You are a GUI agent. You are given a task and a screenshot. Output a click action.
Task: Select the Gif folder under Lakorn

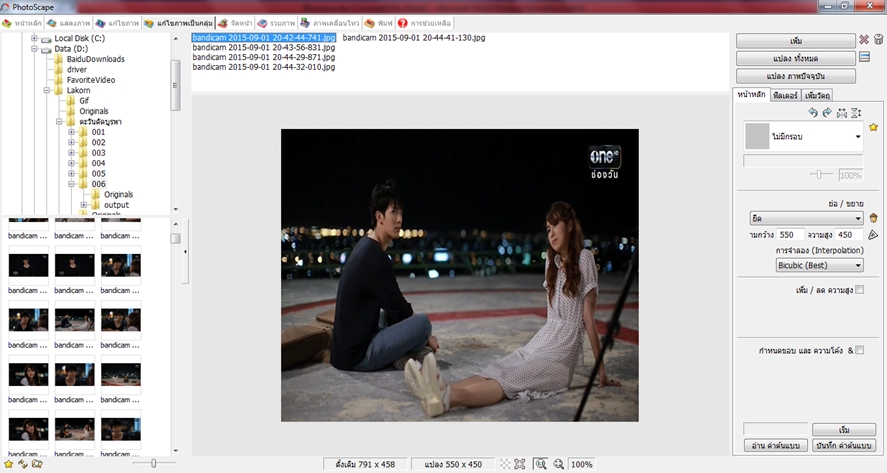point(84,101)
